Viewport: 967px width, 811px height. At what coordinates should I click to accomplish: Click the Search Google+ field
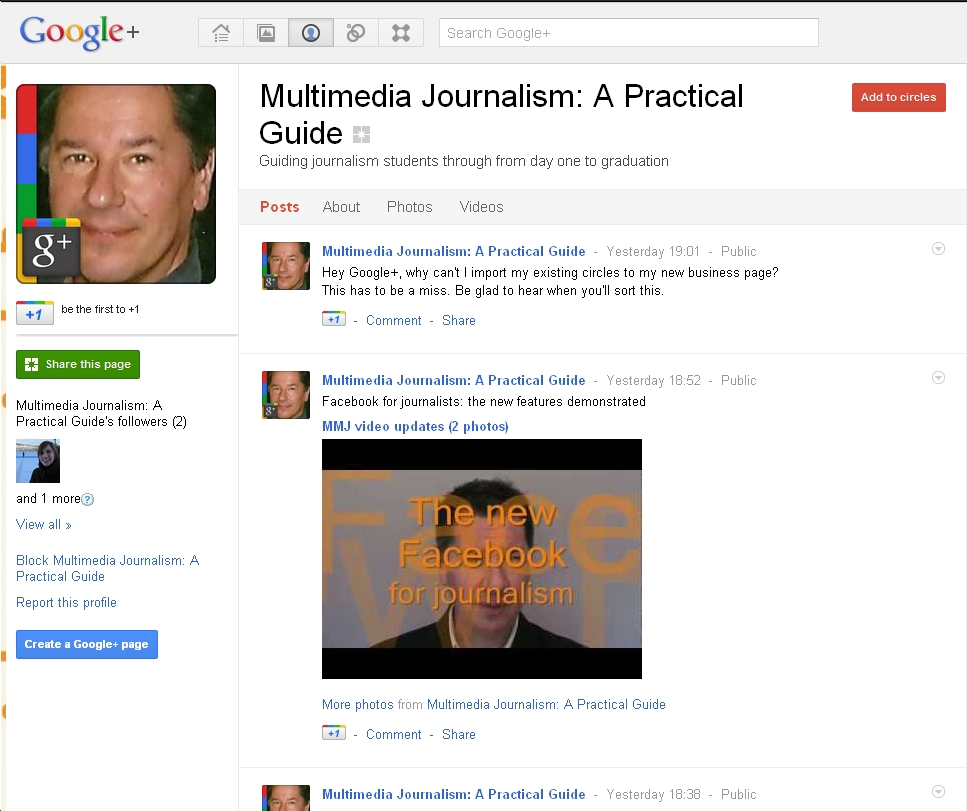628,33
